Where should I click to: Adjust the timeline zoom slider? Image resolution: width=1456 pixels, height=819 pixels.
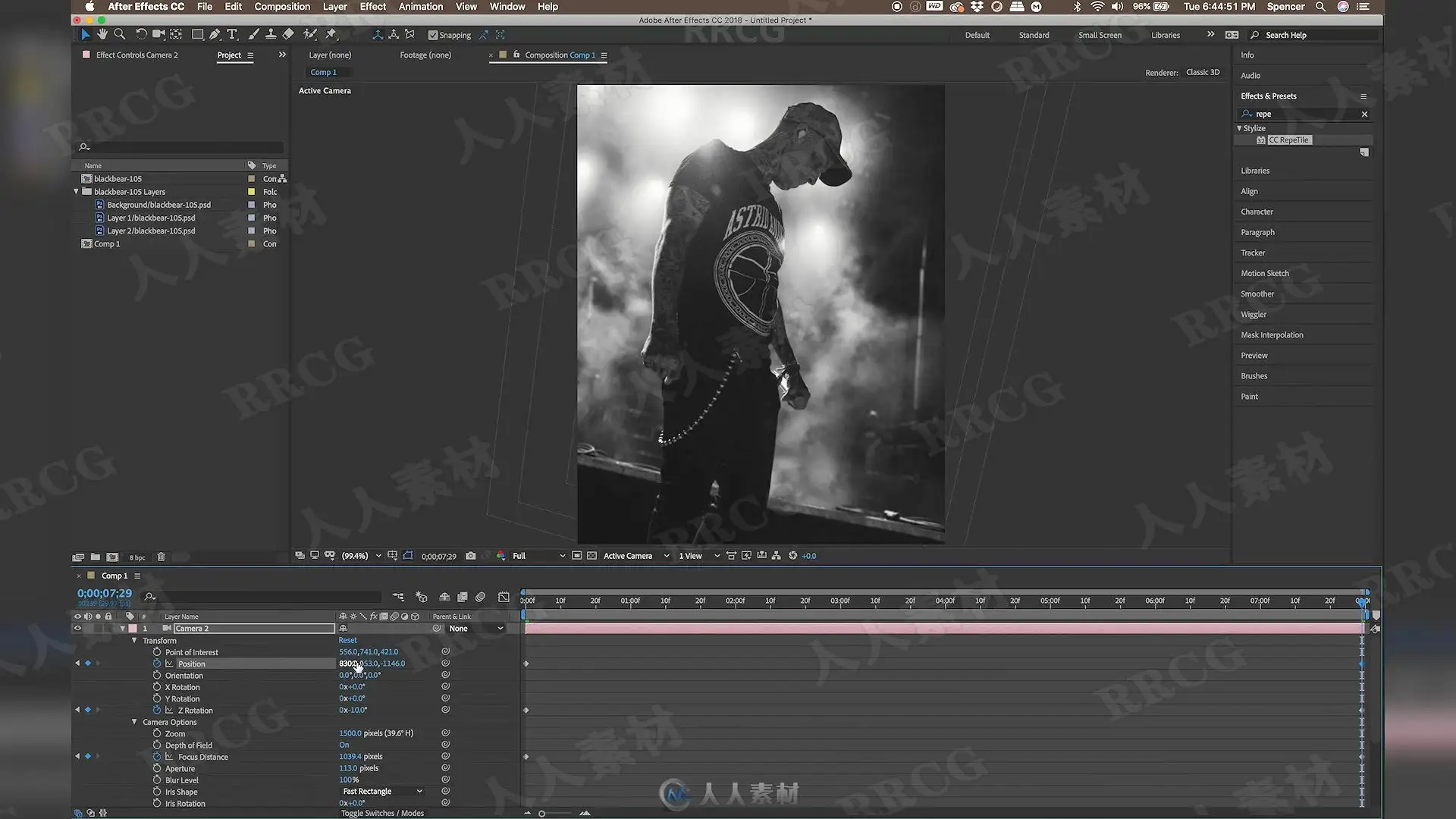(x=541, y=814)
